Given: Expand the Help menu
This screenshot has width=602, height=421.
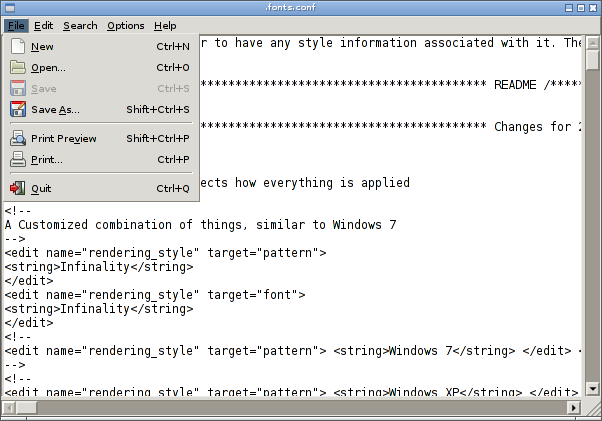Looking at the screenshot, I should click(x=165, y=25).
